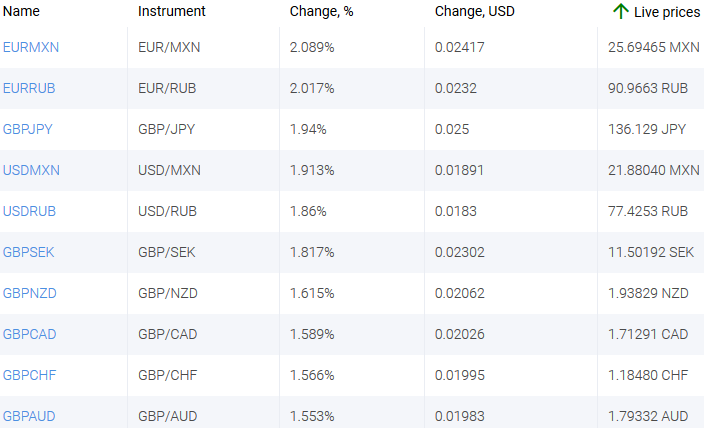Select the USDRUB link
The image size is (704, 428).
click(29, 211)
